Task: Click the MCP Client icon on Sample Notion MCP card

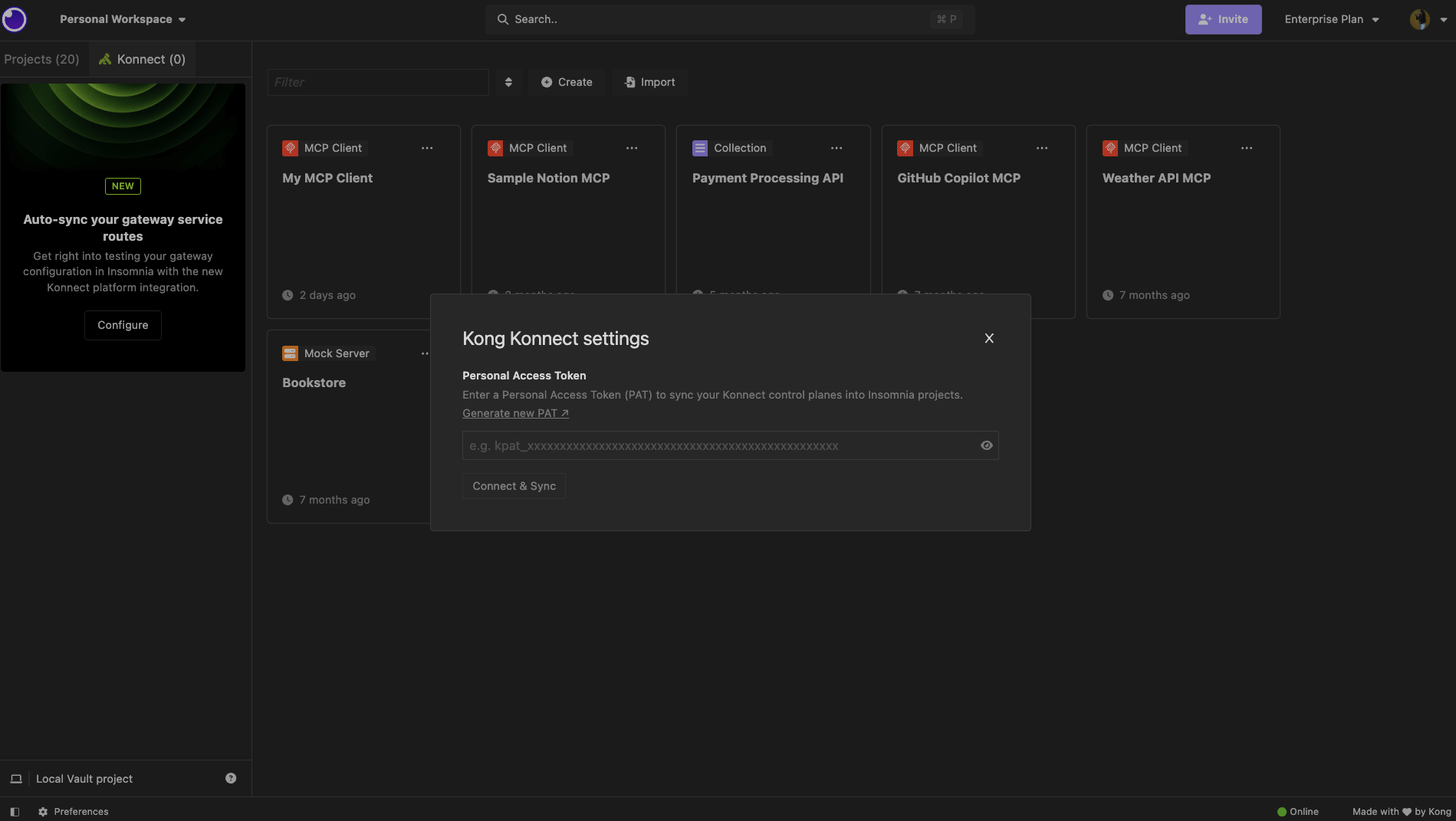Action: click(x=495, y=148)
